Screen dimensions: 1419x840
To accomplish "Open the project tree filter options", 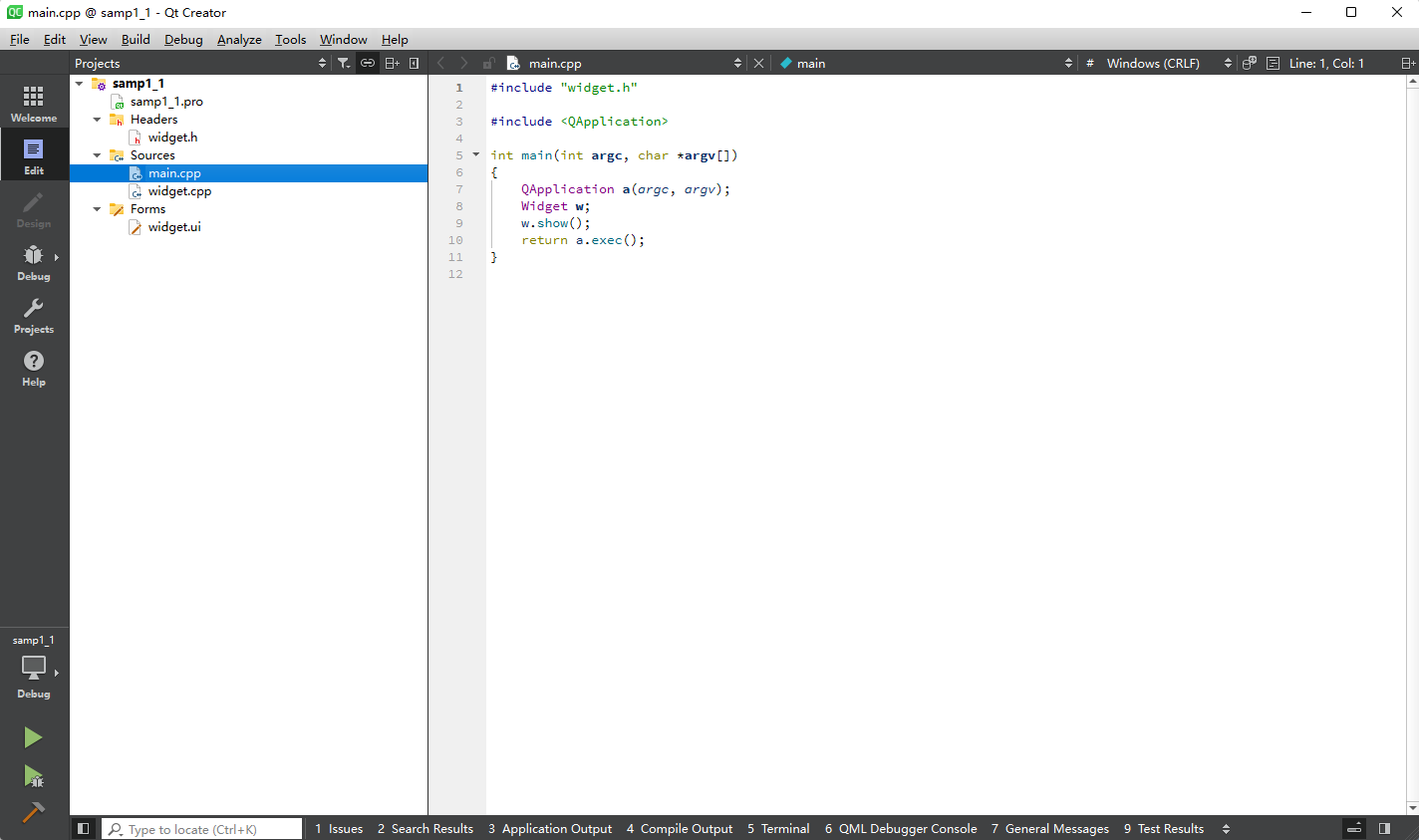I will coord(344,63).
